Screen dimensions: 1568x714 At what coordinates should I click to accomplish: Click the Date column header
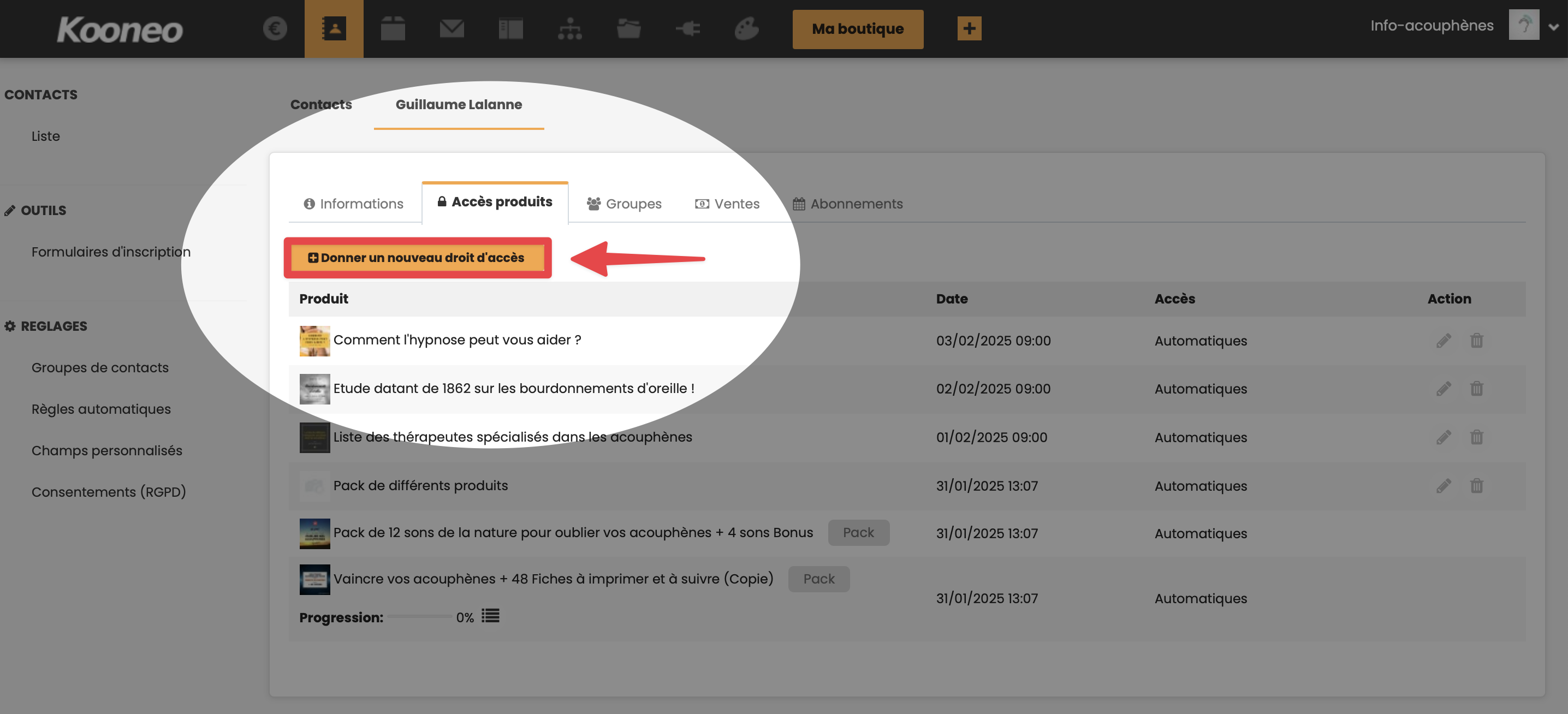pyautogui.click(x=952, y=299)
